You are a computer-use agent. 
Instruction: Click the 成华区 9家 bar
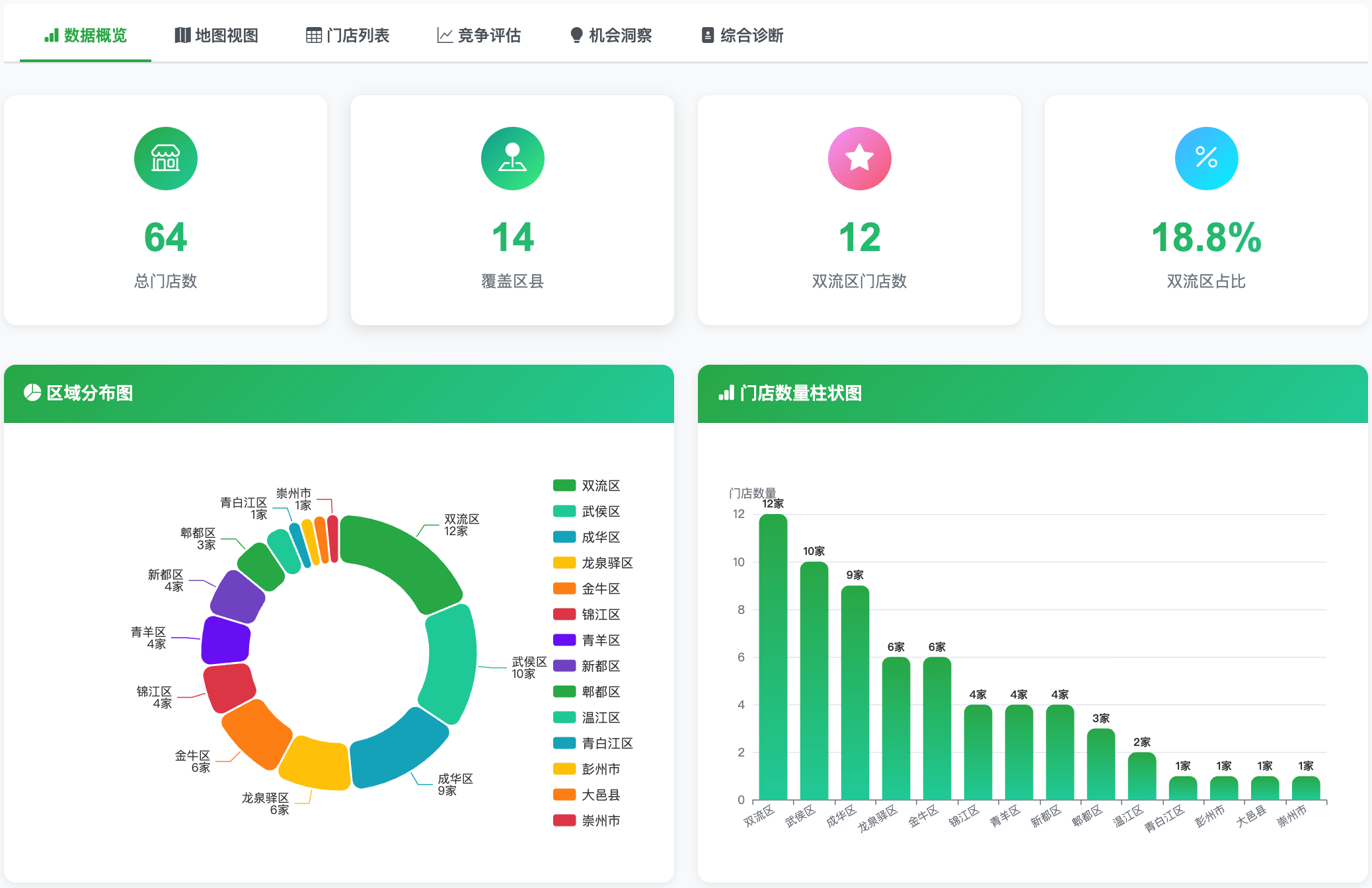point(855,692)
